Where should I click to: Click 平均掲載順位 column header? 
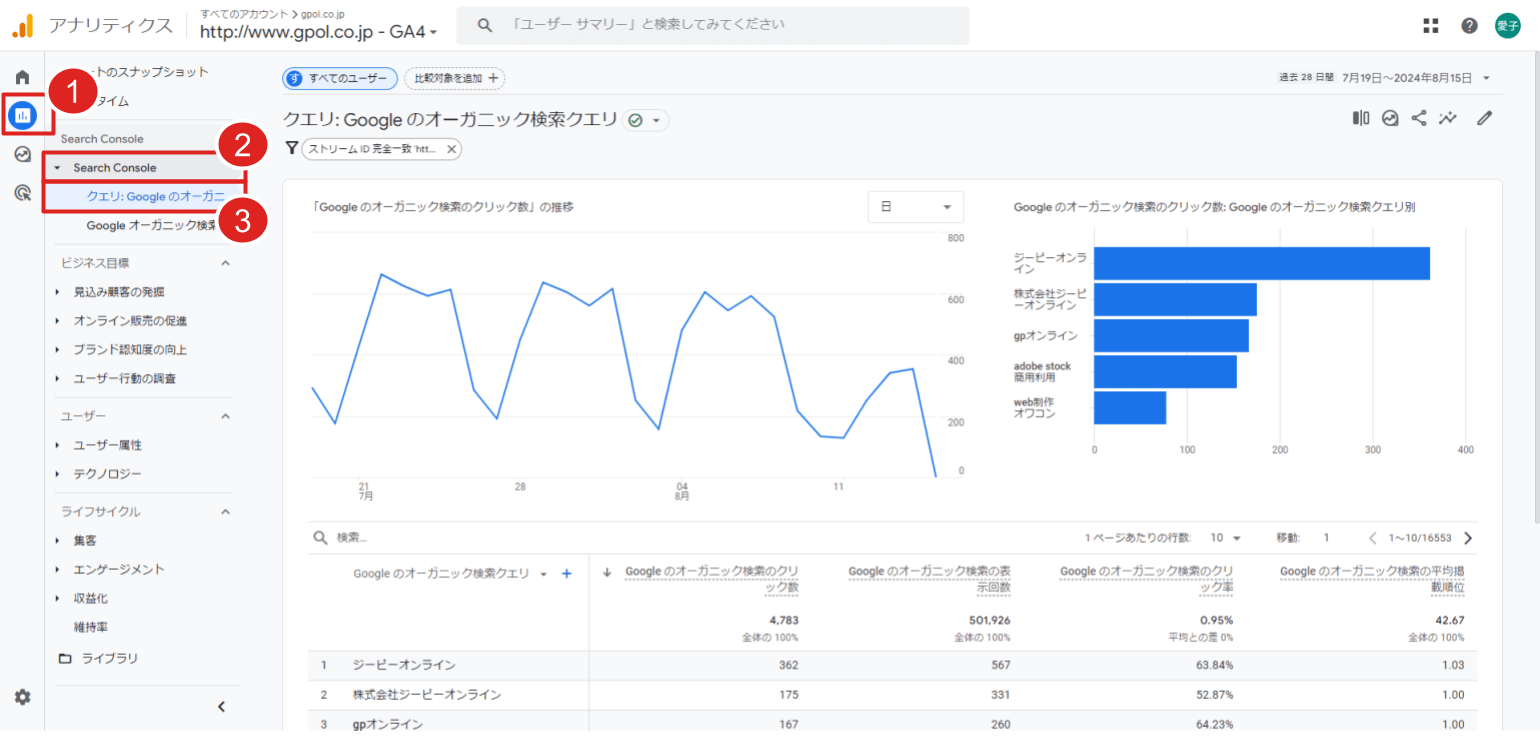1372,579
